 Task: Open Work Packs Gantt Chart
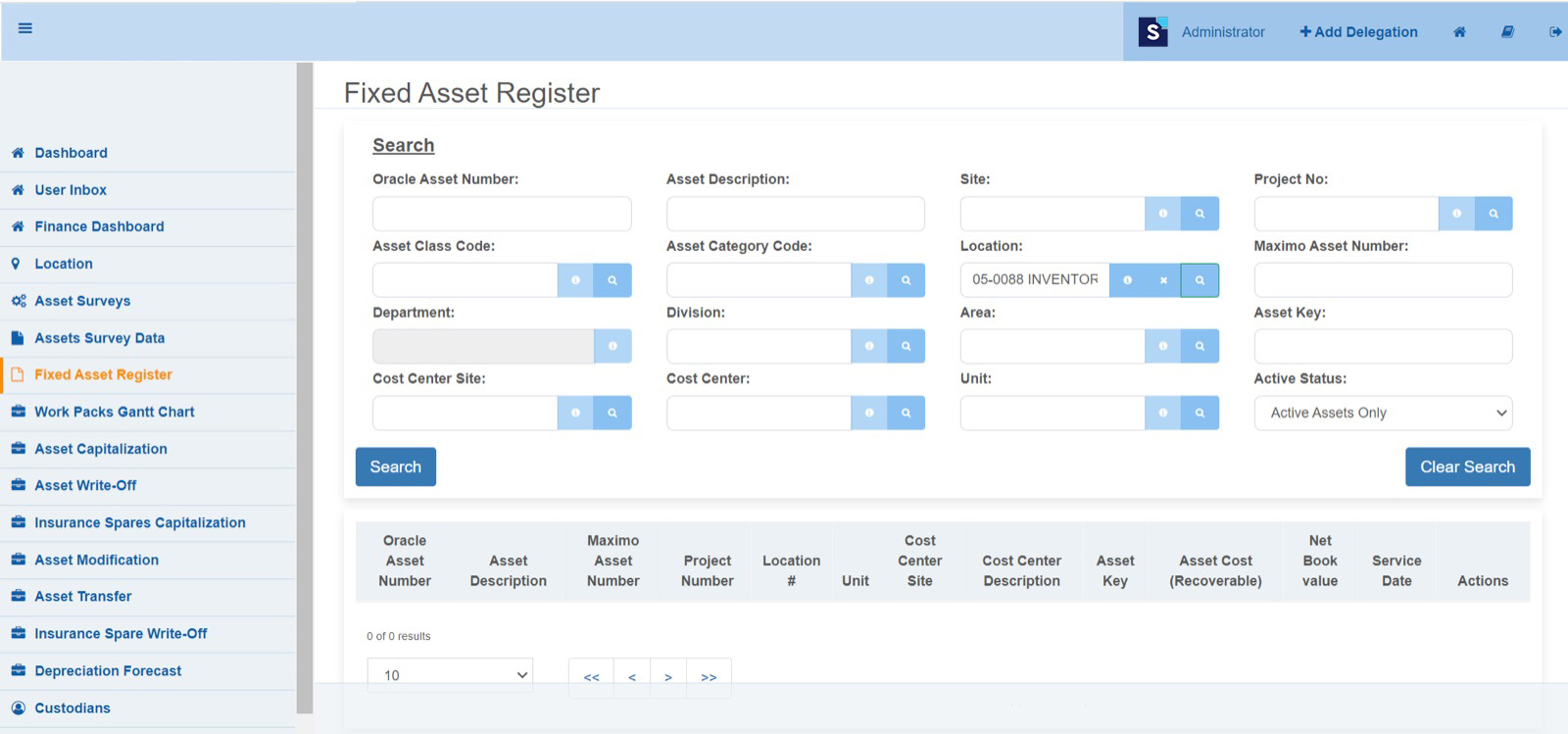(x=147, y=412)
